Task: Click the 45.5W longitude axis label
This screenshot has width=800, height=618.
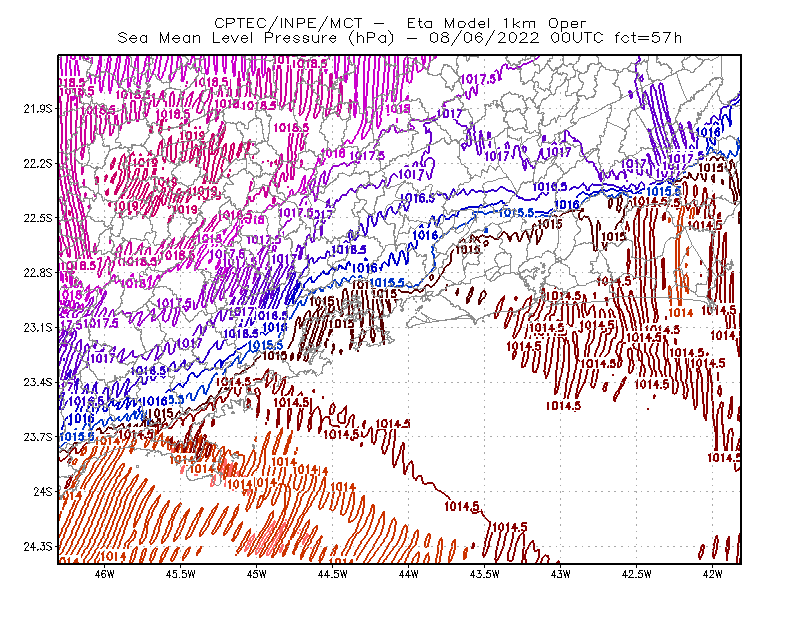Action: (x=181, y=574)
